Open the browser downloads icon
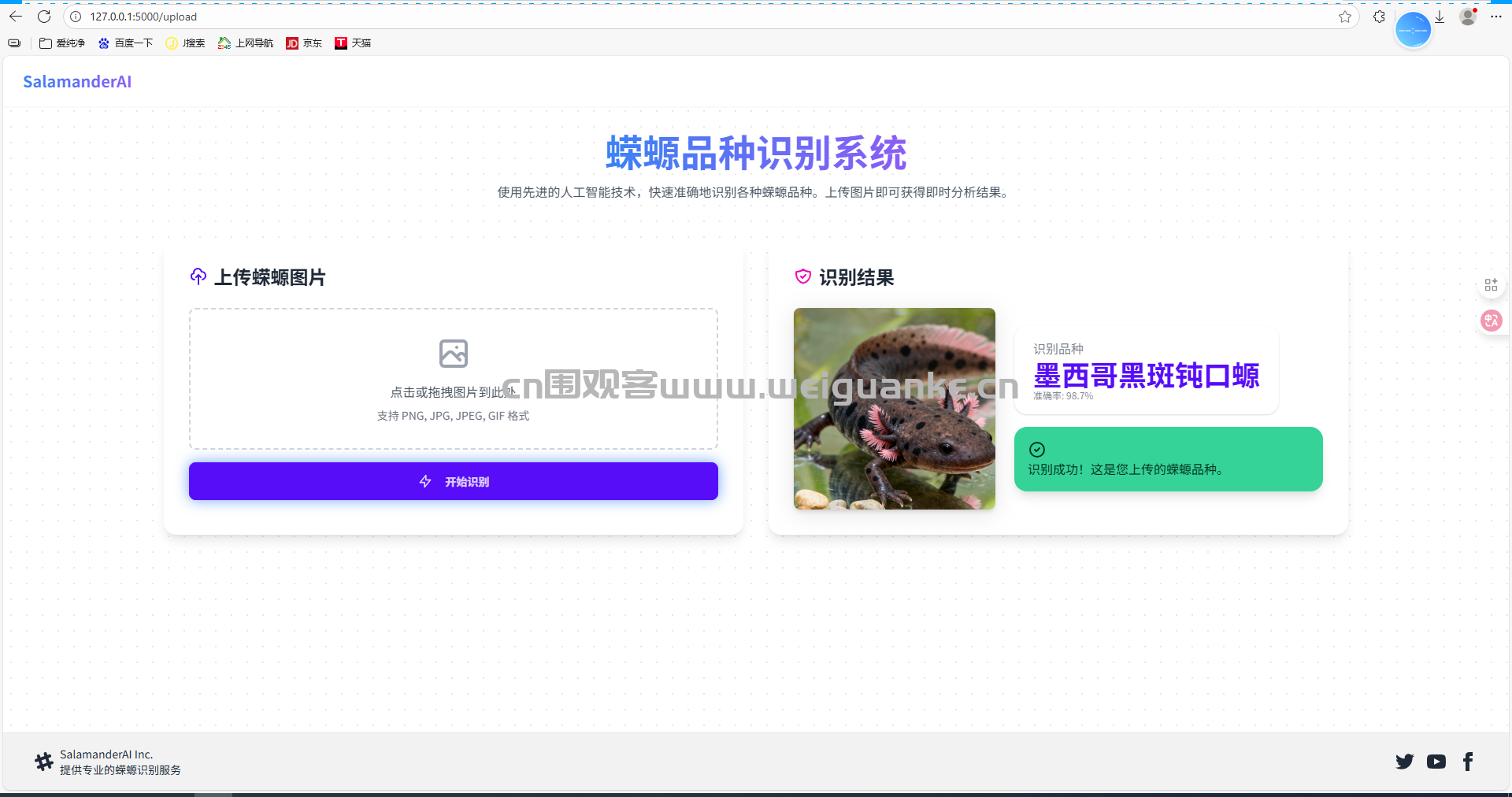Viewport: 1512px width, 797px height. click(1440, 17)
